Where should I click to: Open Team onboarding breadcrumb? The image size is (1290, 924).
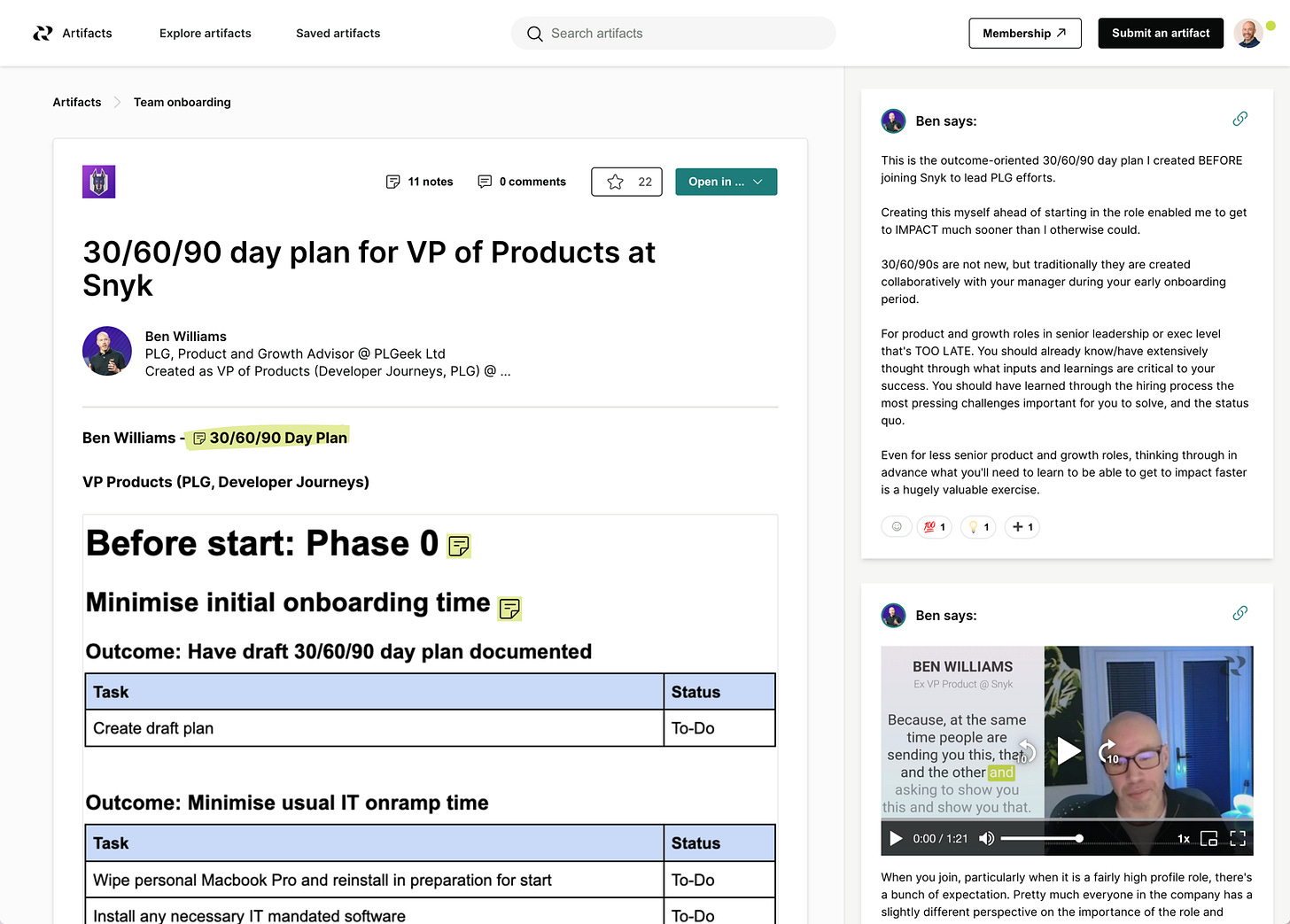(x=183, y=102)
